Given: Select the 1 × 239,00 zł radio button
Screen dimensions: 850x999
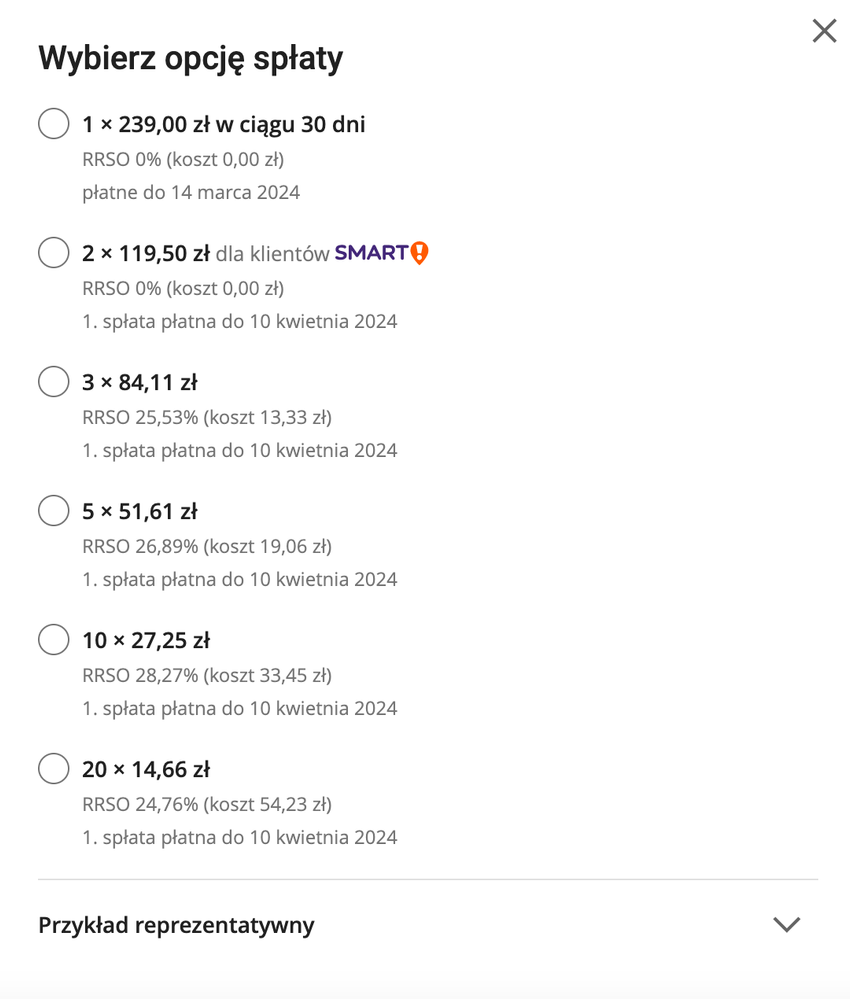Looking at the screenshot, I should click(53, 125).
